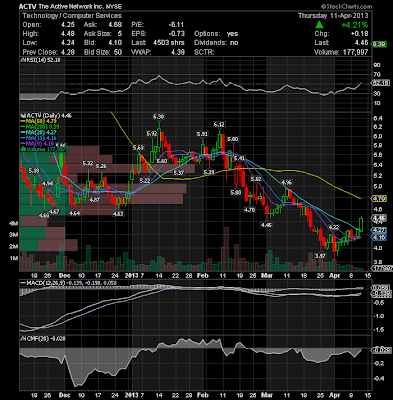Click the 4M volume axis label
This screenshot has width=393, height=400.
(x=14, y=223)
